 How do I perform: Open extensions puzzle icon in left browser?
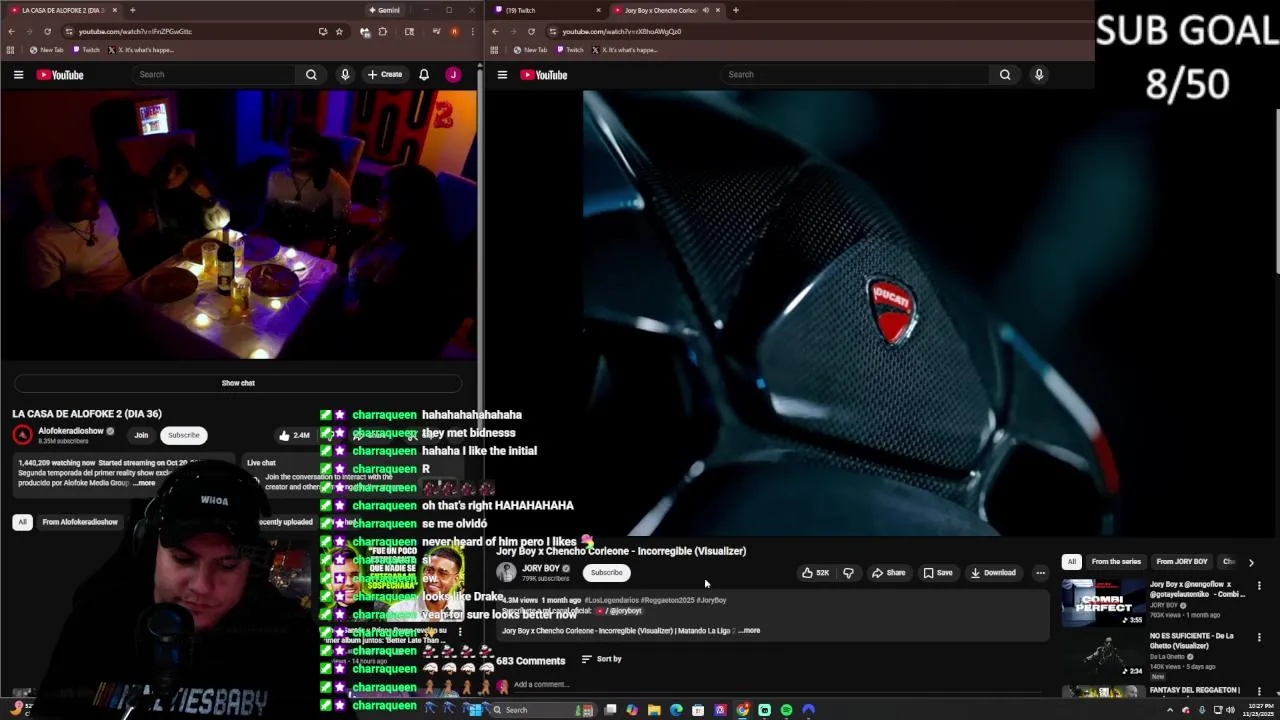tap(382, 31)
